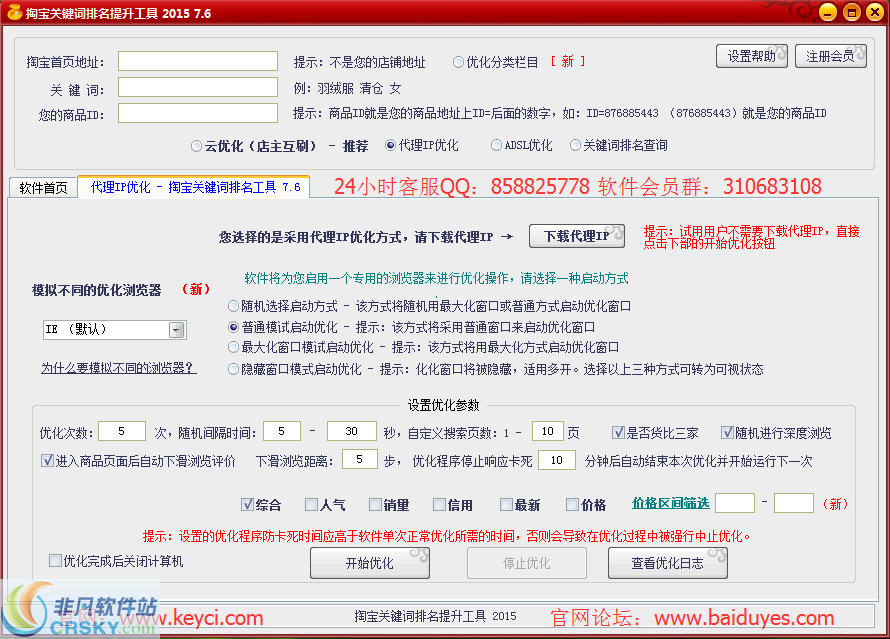Toggle 随机进行深度浏览 checkbox
This screenshot has width=890, height=639.
[727, 433]
